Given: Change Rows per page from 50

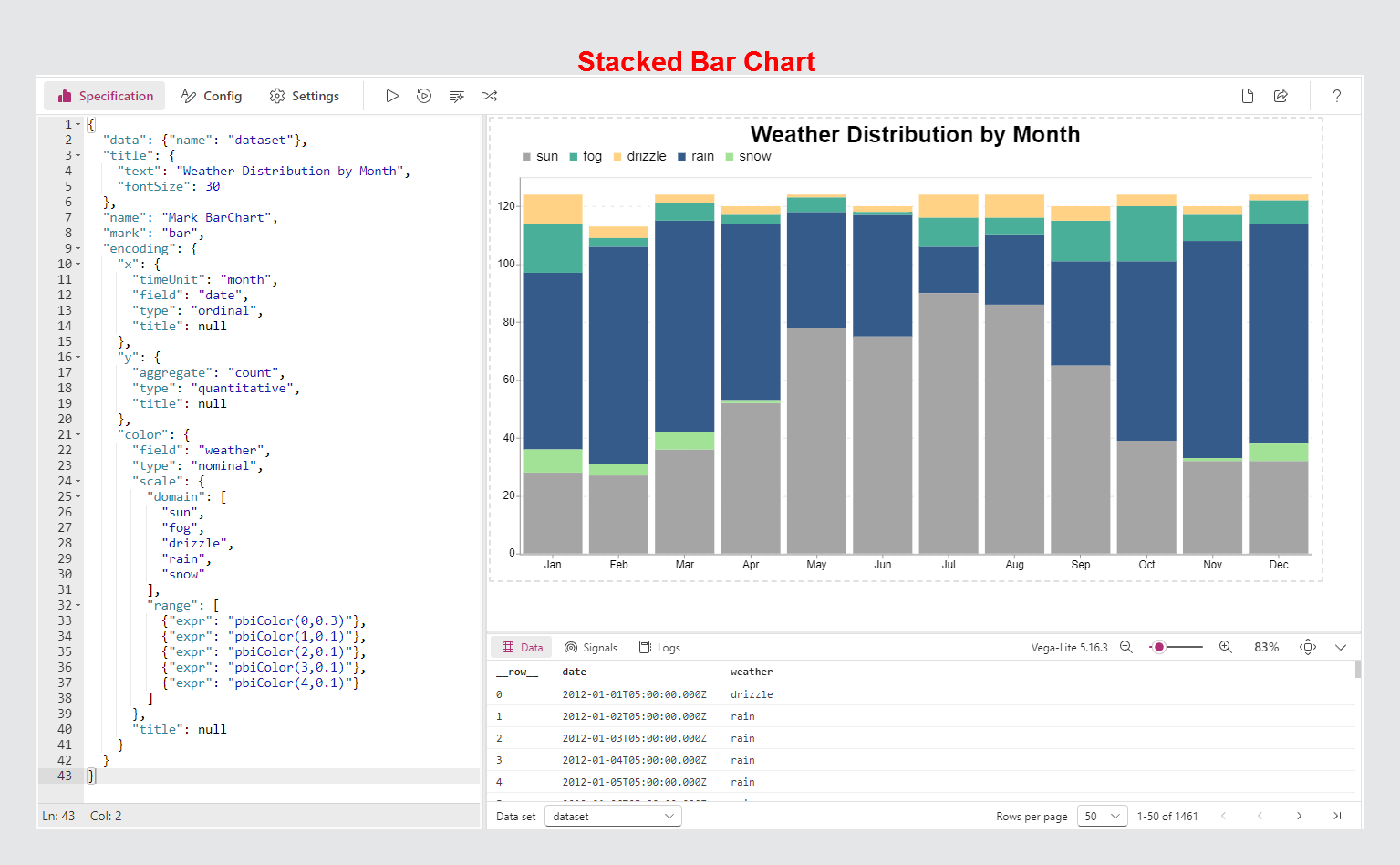Looking at the screenshot, I should [x=1102, y=815].
